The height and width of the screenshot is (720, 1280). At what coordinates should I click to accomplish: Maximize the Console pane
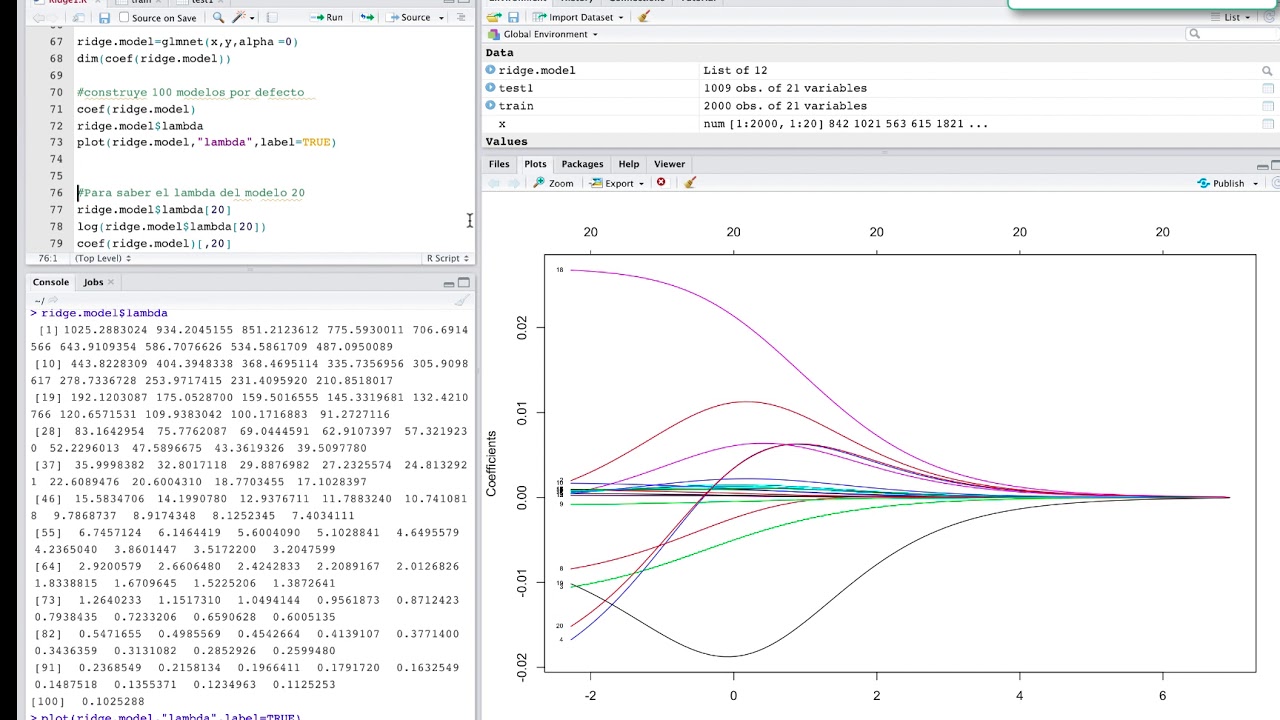point(464,283)
